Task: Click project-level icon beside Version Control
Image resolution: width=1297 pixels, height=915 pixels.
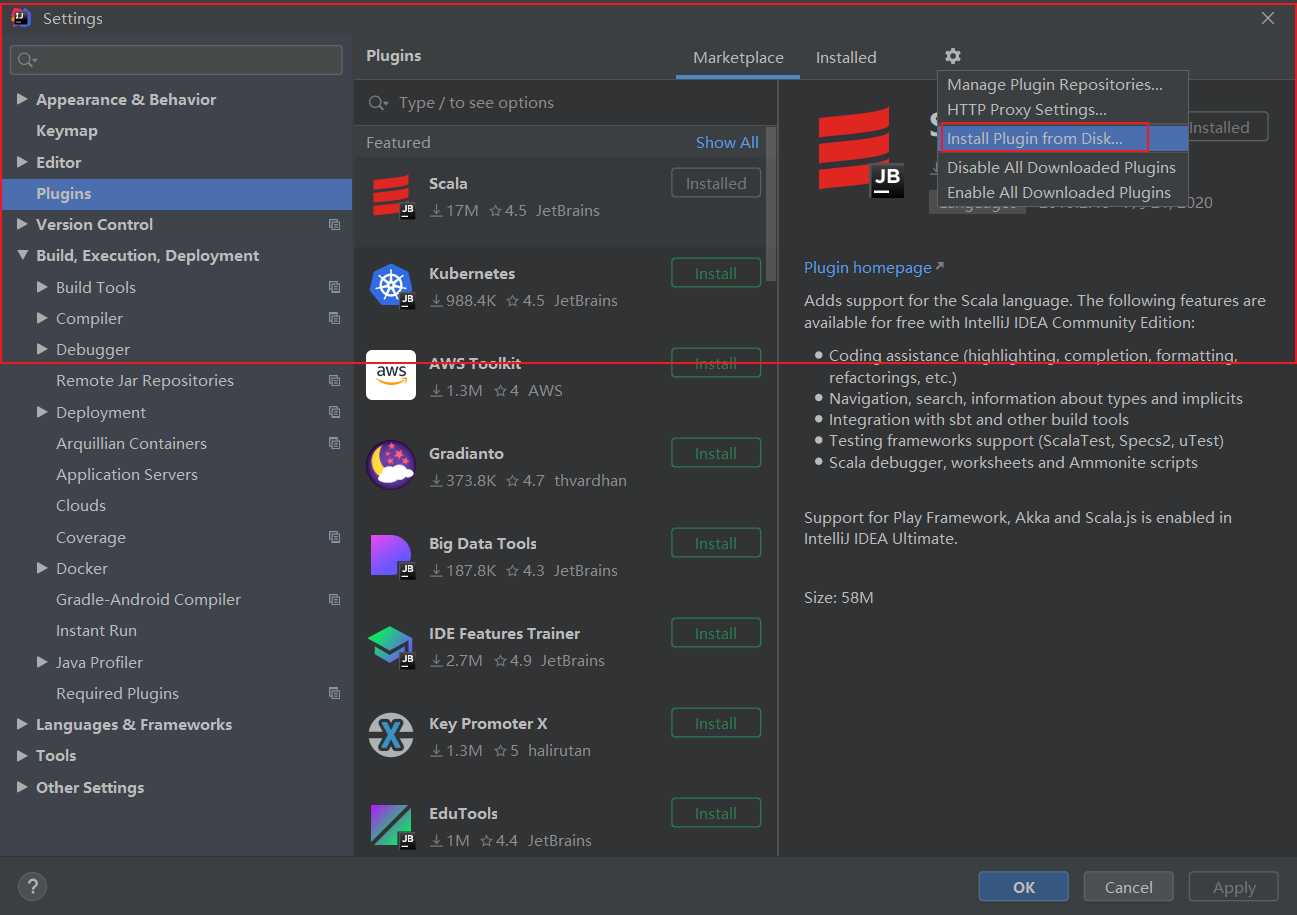Action: pos(335,225)
